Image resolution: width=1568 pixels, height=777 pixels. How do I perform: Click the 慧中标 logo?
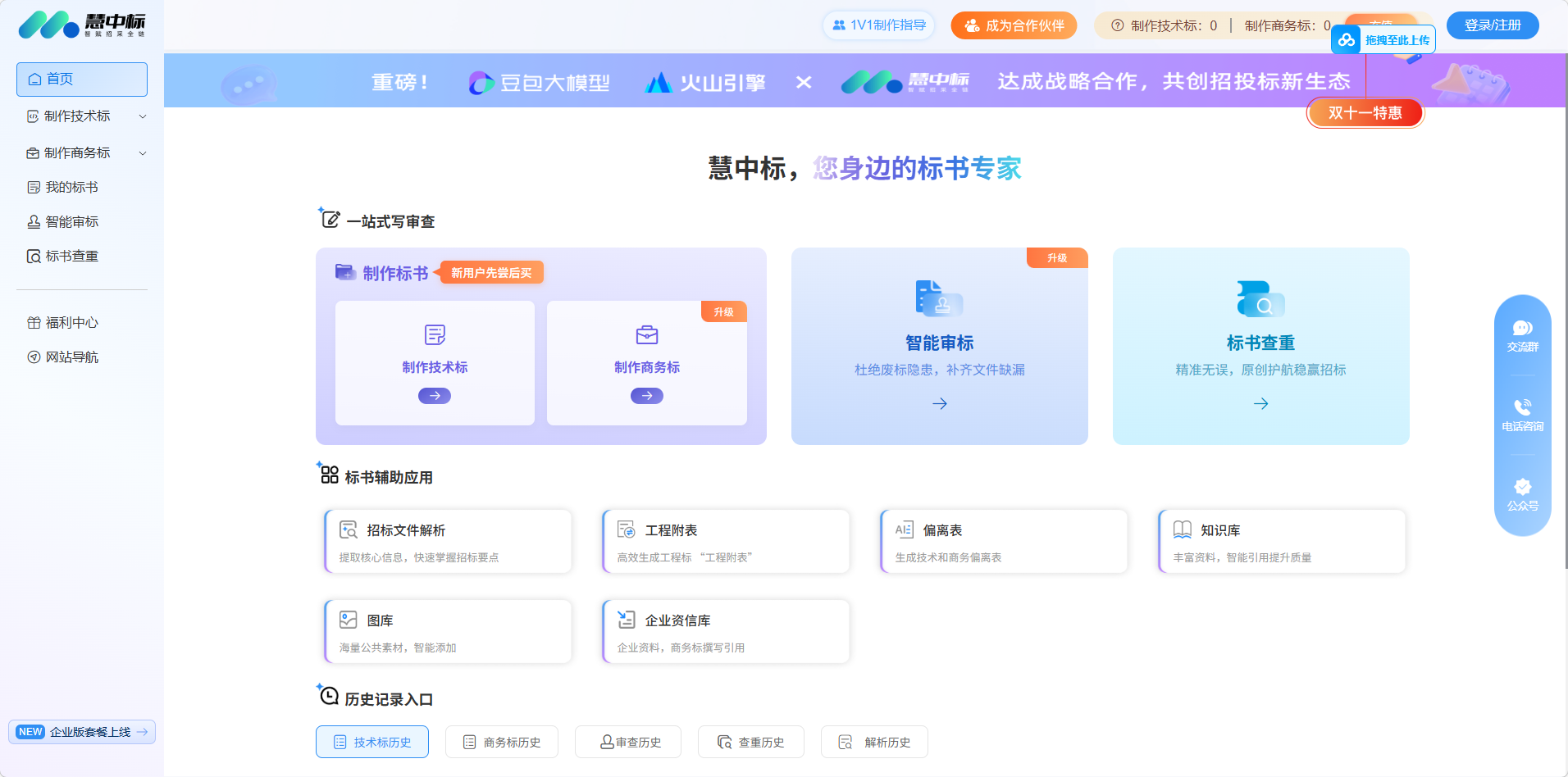[x=82, y=25]
